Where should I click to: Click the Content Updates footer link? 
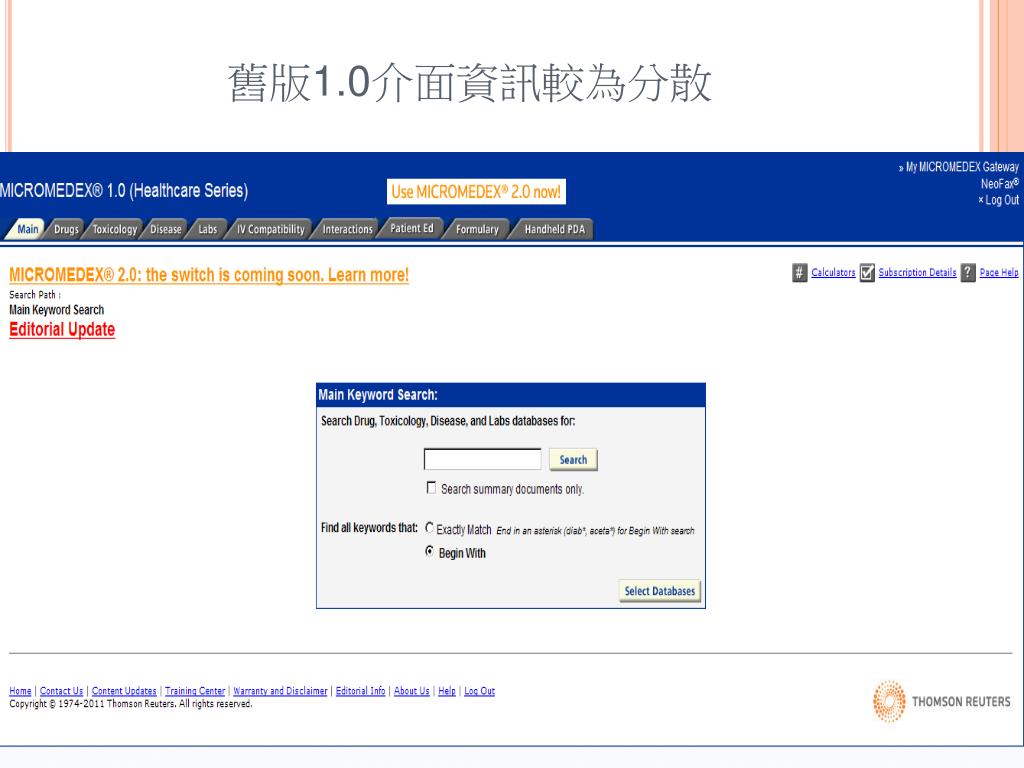pos(124,691)
